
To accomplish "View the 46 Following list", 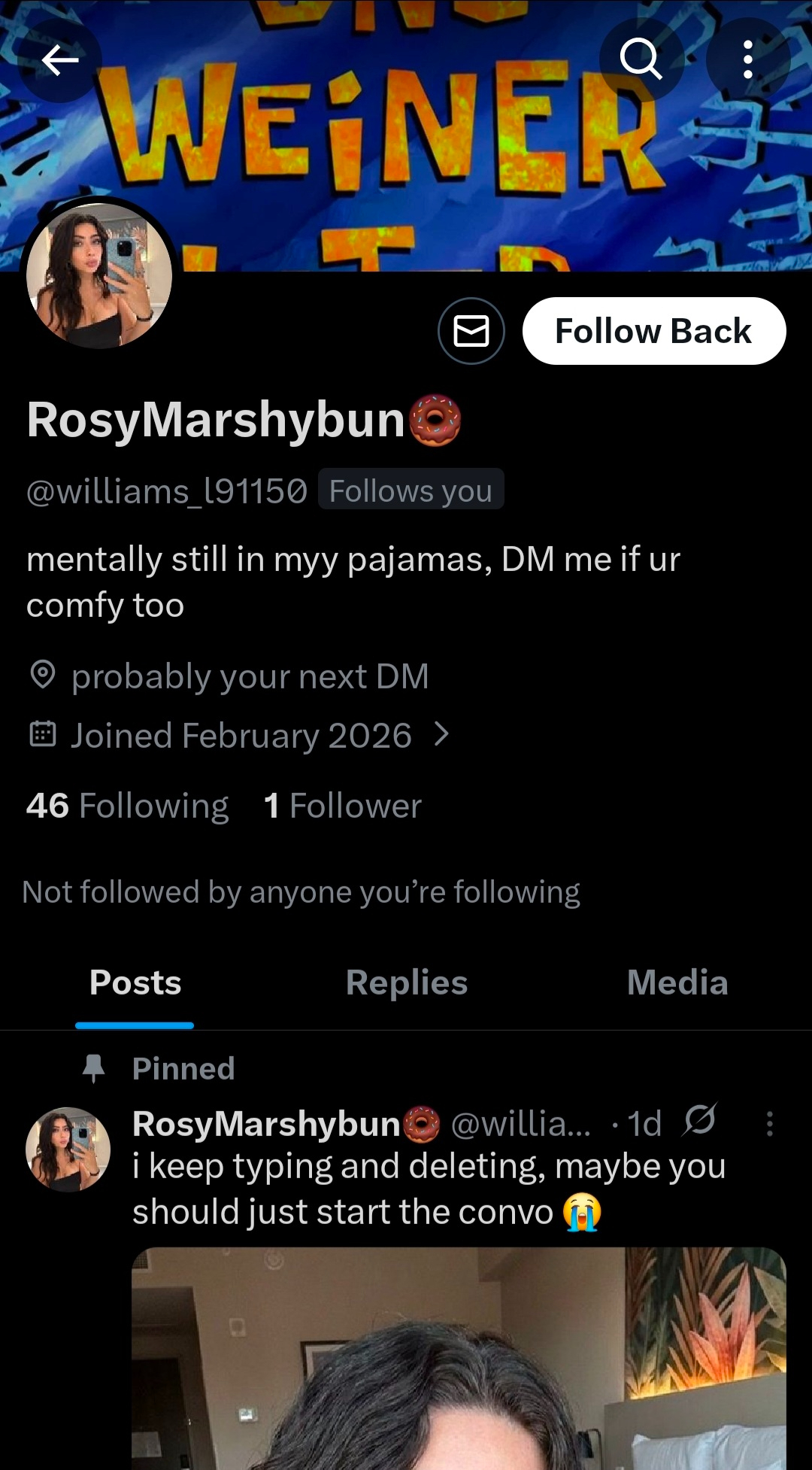I will point(127,806).
